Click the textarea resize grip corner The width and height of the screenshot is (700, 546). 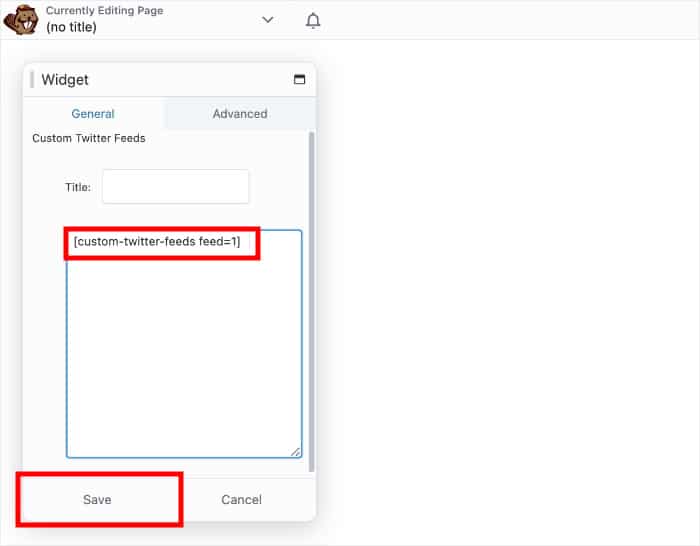point(296,452)
